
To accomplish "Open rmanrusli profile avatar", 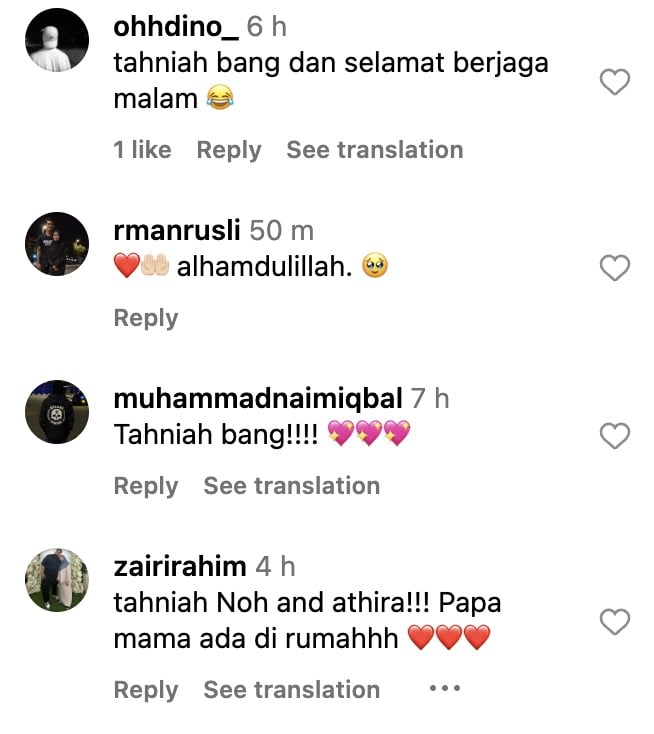I will click(57, 244).
